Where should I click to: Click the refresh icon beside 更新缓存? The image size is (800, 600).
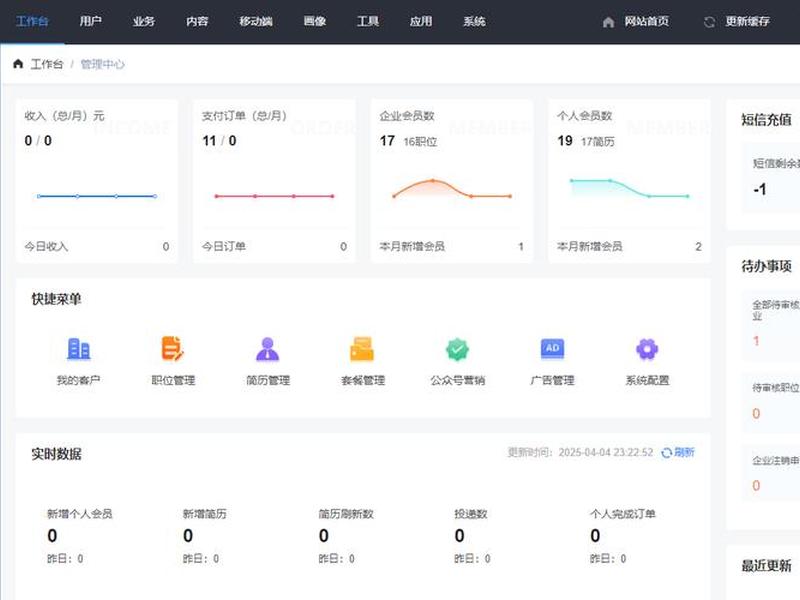(709, 22)
